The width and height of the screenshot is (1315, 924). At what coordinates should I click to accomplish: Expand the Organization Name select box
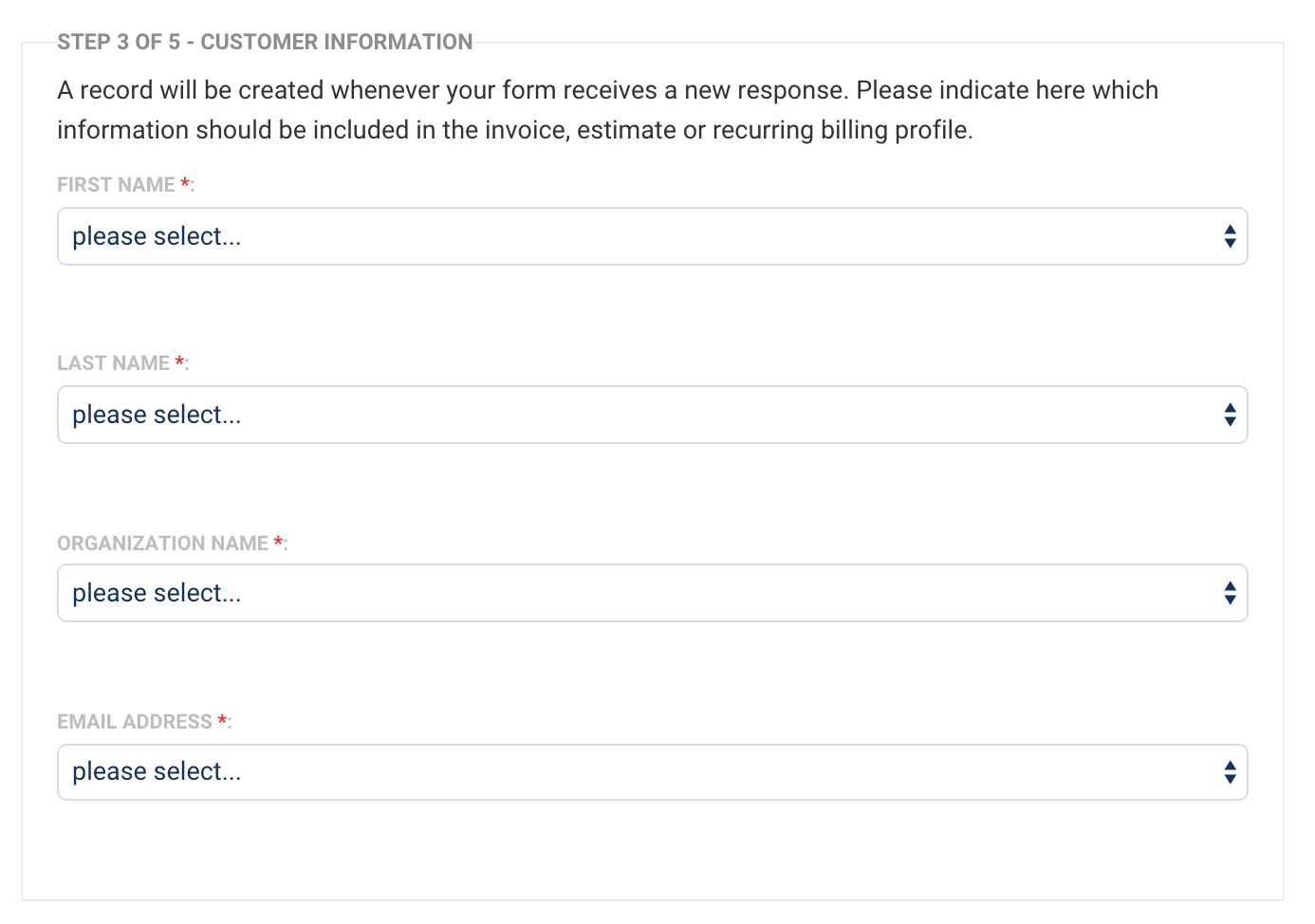click(652, 593)
